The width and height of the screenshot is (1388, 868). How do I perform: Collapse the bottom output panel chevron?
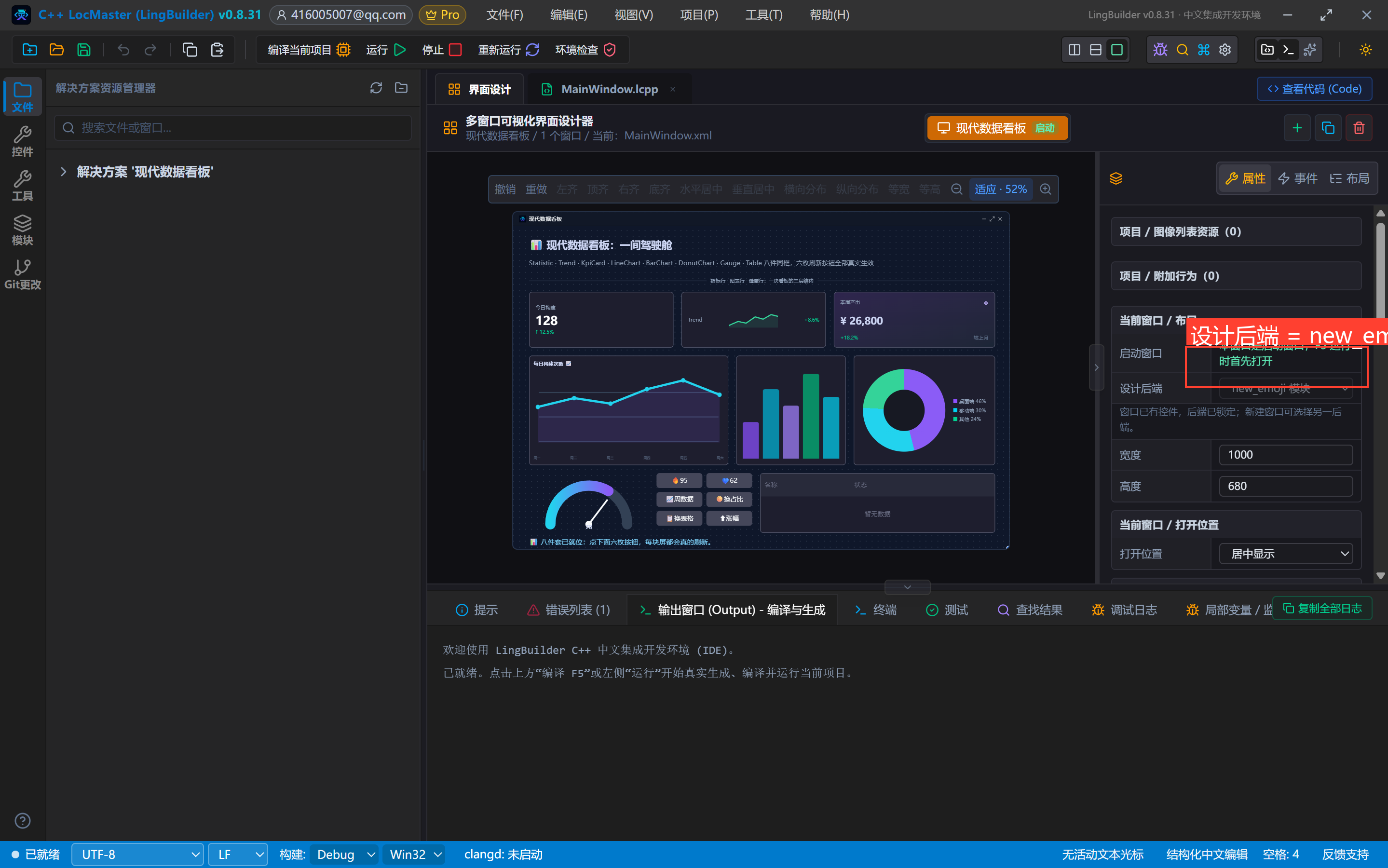(x=907, y=587)
